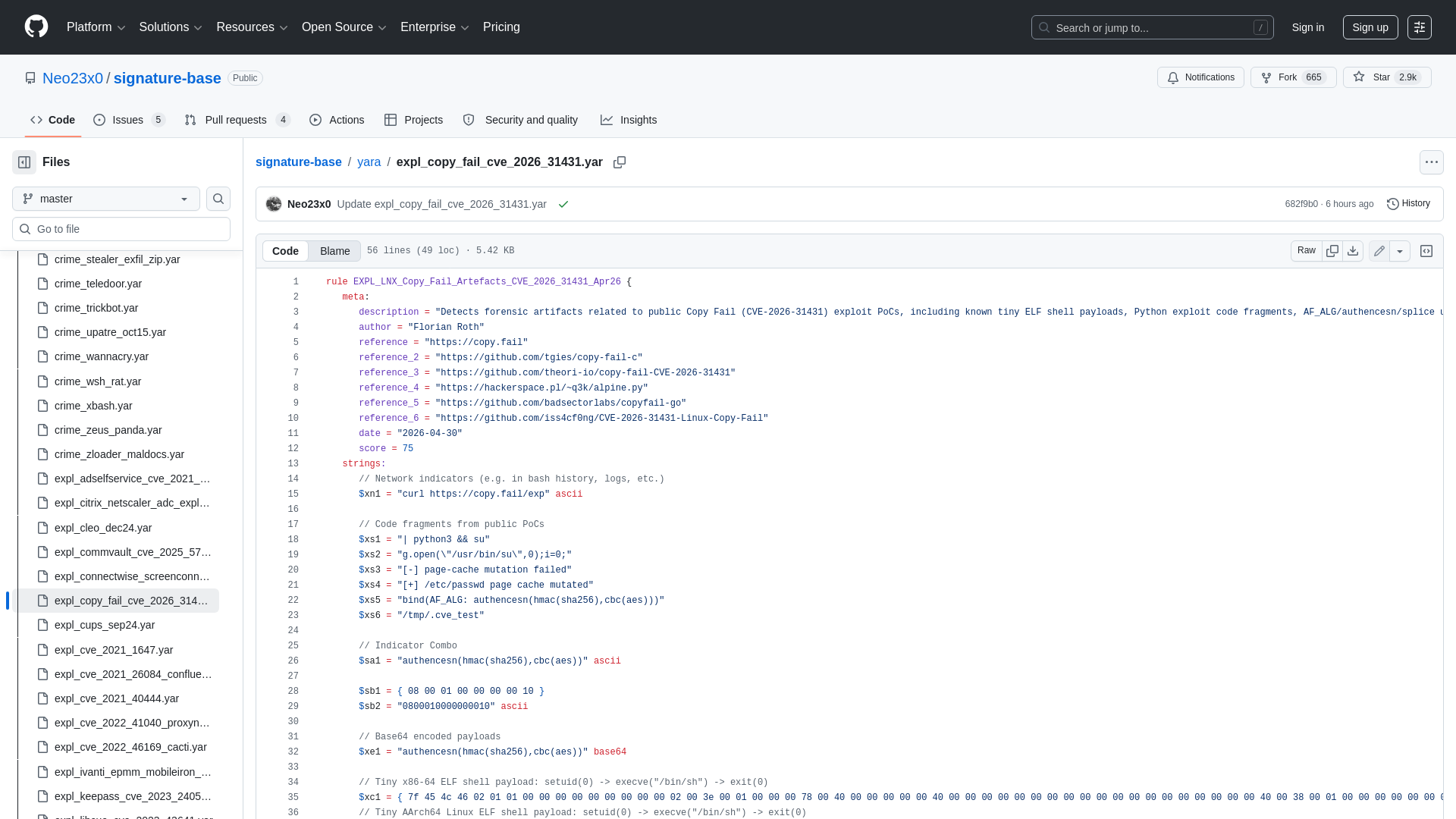
Task: Switch to Blame view toggle
Action: [x=334, y=251]
